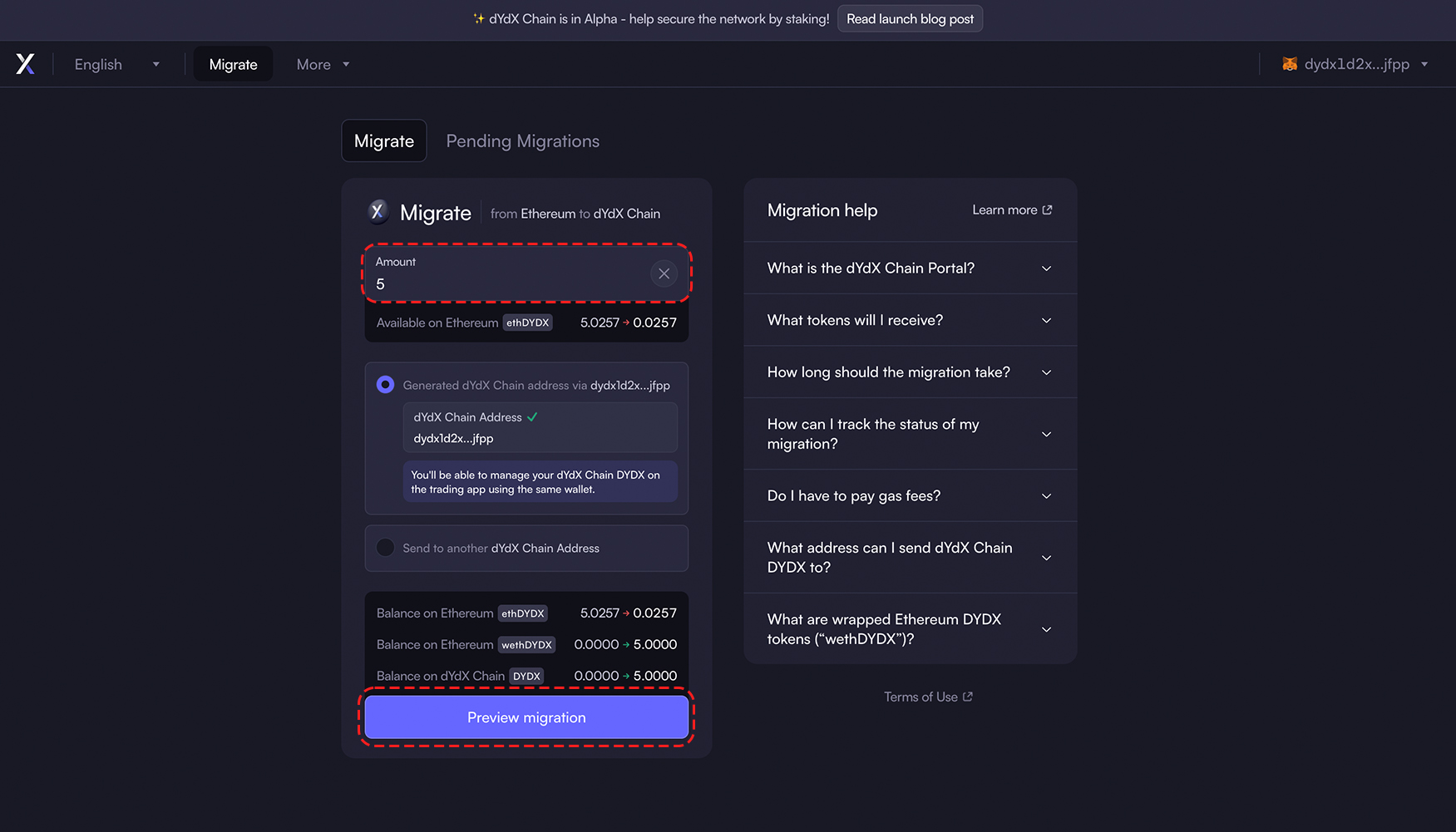This screenshot has width=1456, height=832.
Task: Open the English language dropdown
Action: [x=117, y=64]
